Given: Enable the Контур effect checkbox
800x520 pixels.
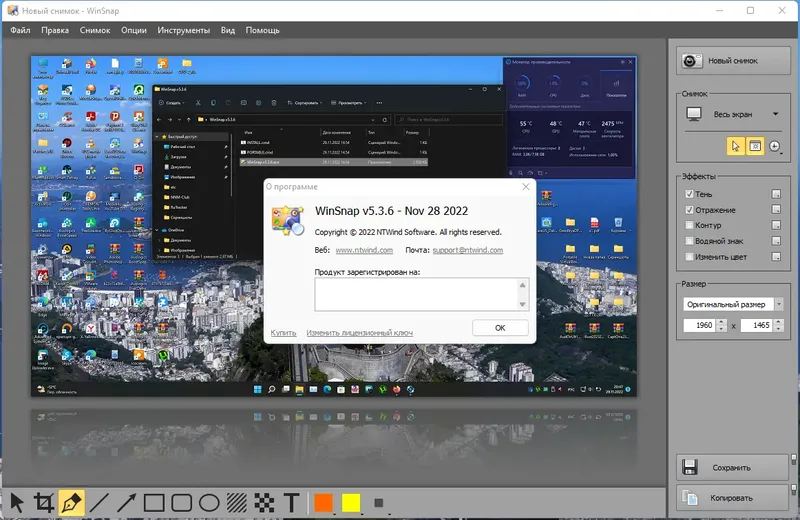Looking at the screenshot, I should 689,225.
